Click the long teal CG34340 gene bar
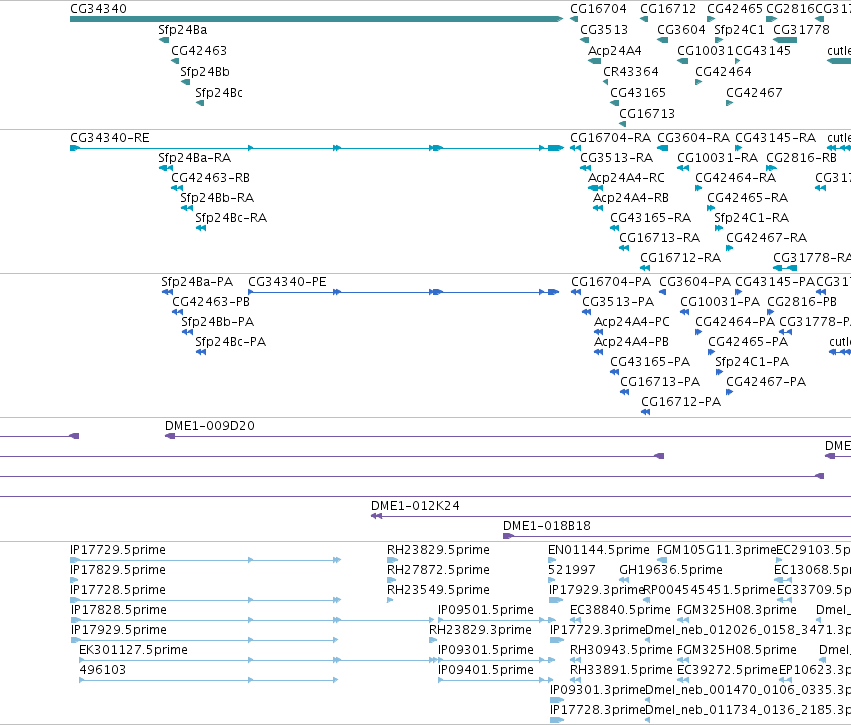The height and width of the screenshot is (725, 851). coord(316,19)
